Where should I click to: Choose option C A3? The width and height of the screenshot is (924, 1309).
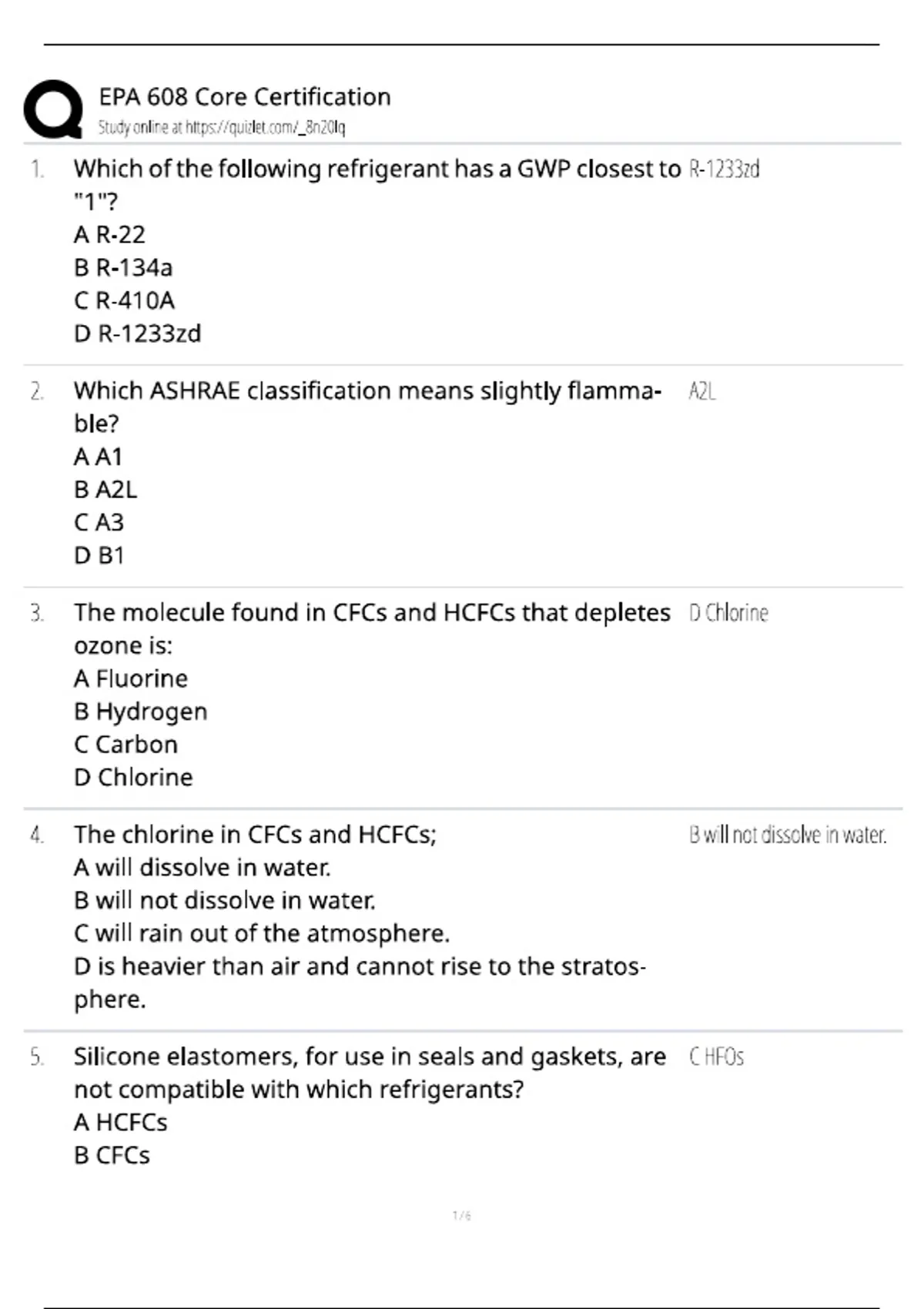coord(99,523)
